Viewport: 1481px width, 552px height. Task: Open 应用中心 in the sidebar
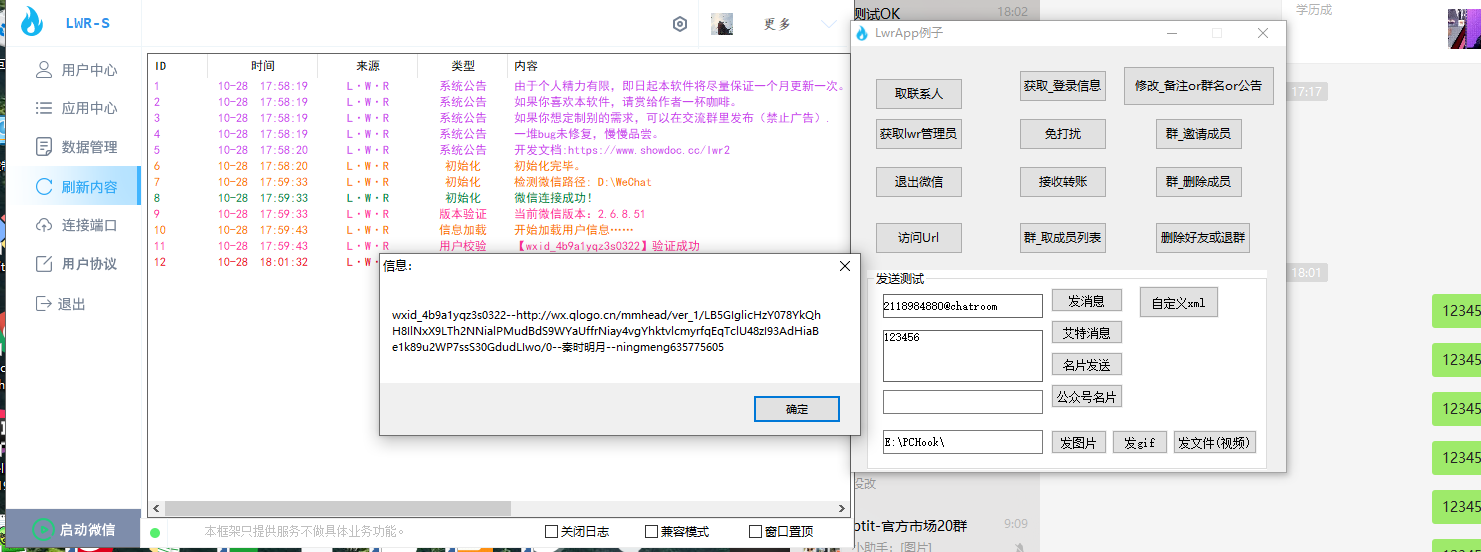point(76,108)
